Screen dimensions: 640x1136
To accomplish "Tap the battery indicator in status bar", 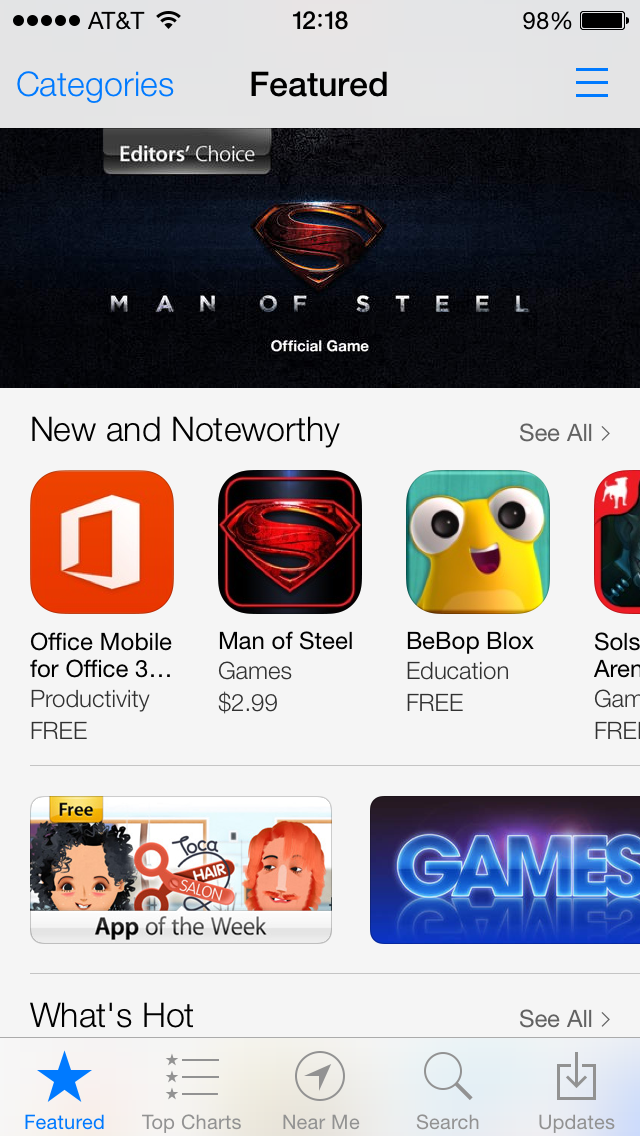I will pyautogui.click(x=604, y=21).
